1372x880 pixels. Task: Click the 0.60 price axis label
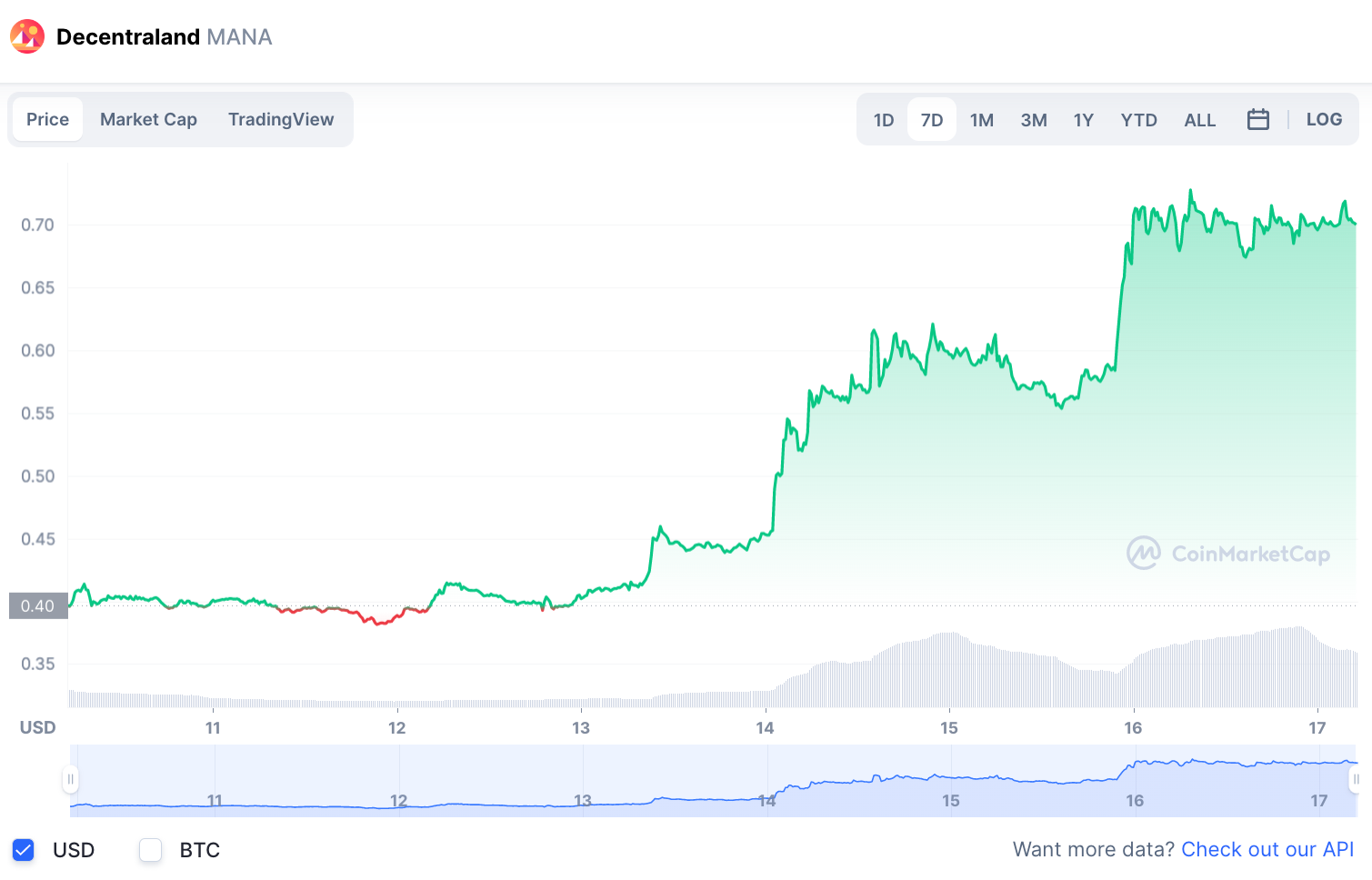(38, 350)
